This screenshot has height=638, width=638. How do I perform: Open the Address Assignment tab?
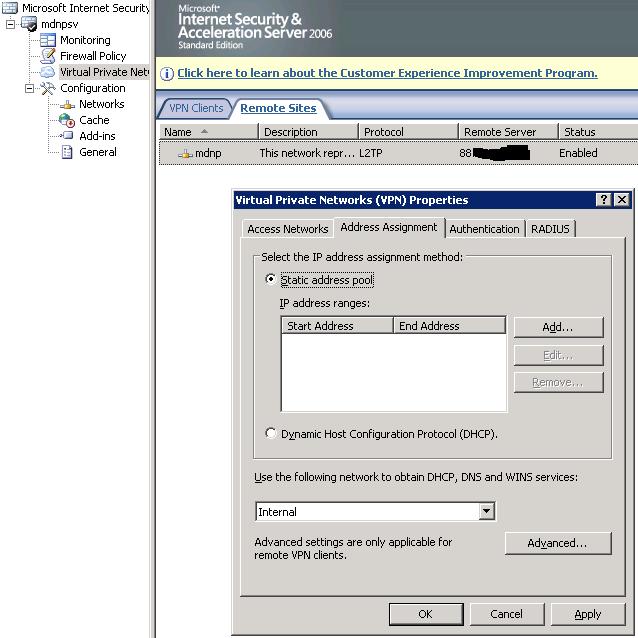(389, 227)
